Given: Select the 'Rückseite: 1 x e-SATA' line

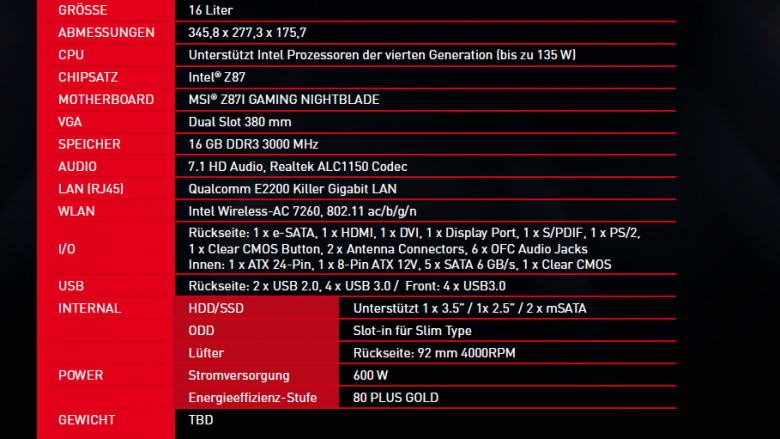Looking at the screenshot, I should tap(414, 233).
